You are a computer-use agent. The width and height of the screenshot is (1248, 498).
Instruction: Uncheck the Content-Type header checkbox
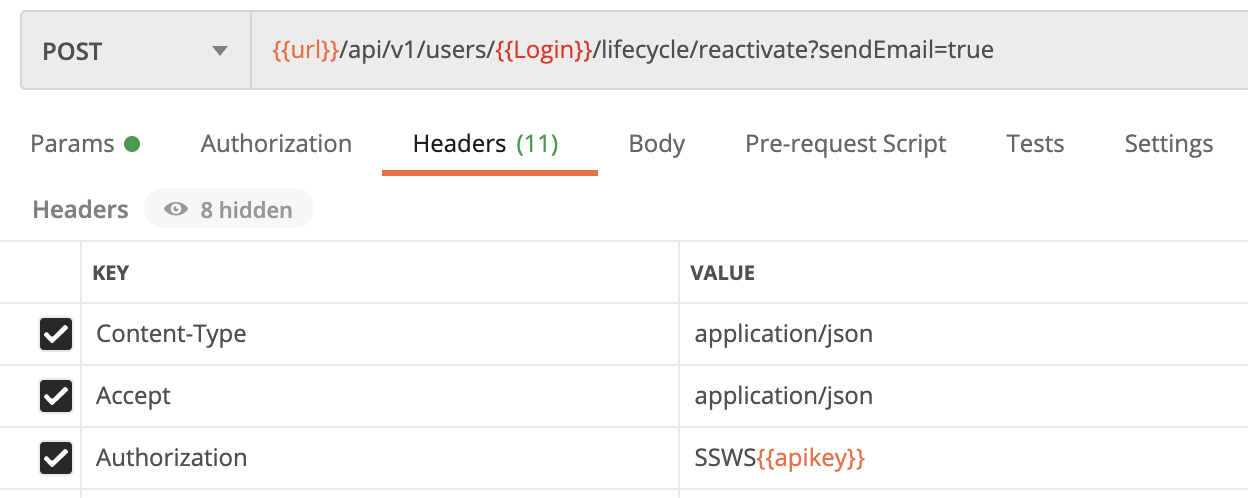pos(55,334)
